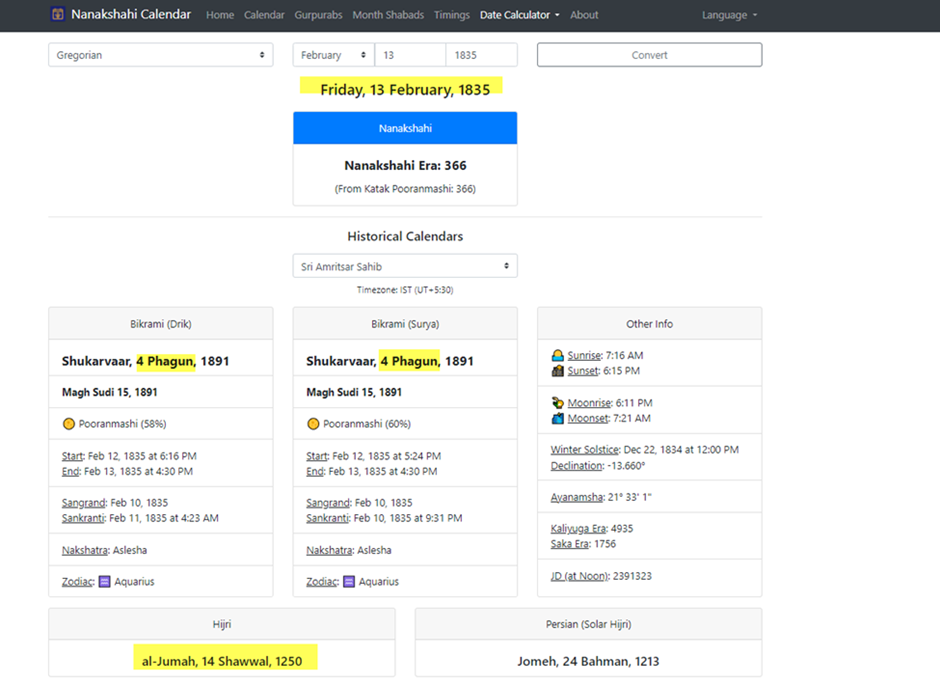Open the Timings nav item
The height and width of the screenshot is (685, 940).
point(452,15)
